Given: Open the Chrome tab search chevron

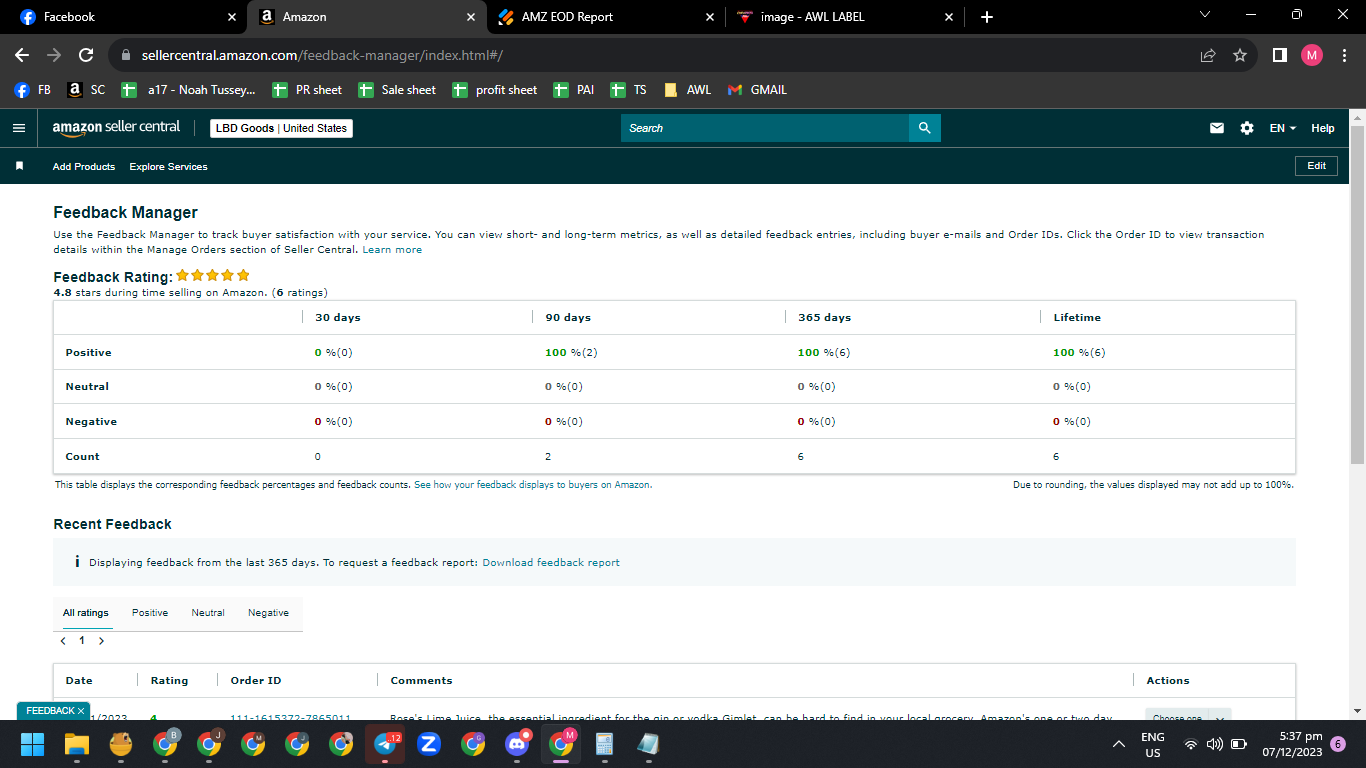Looking at the screenshot, I should (1204, 16).
